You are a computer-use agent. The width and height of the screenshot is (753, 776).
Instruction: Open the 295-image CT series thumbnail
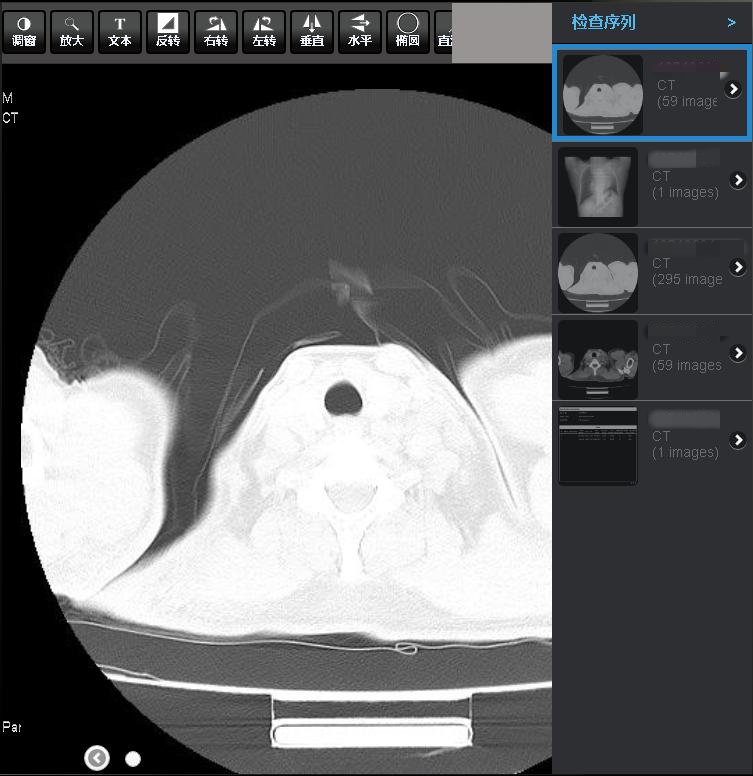click(x=598, y=273)
